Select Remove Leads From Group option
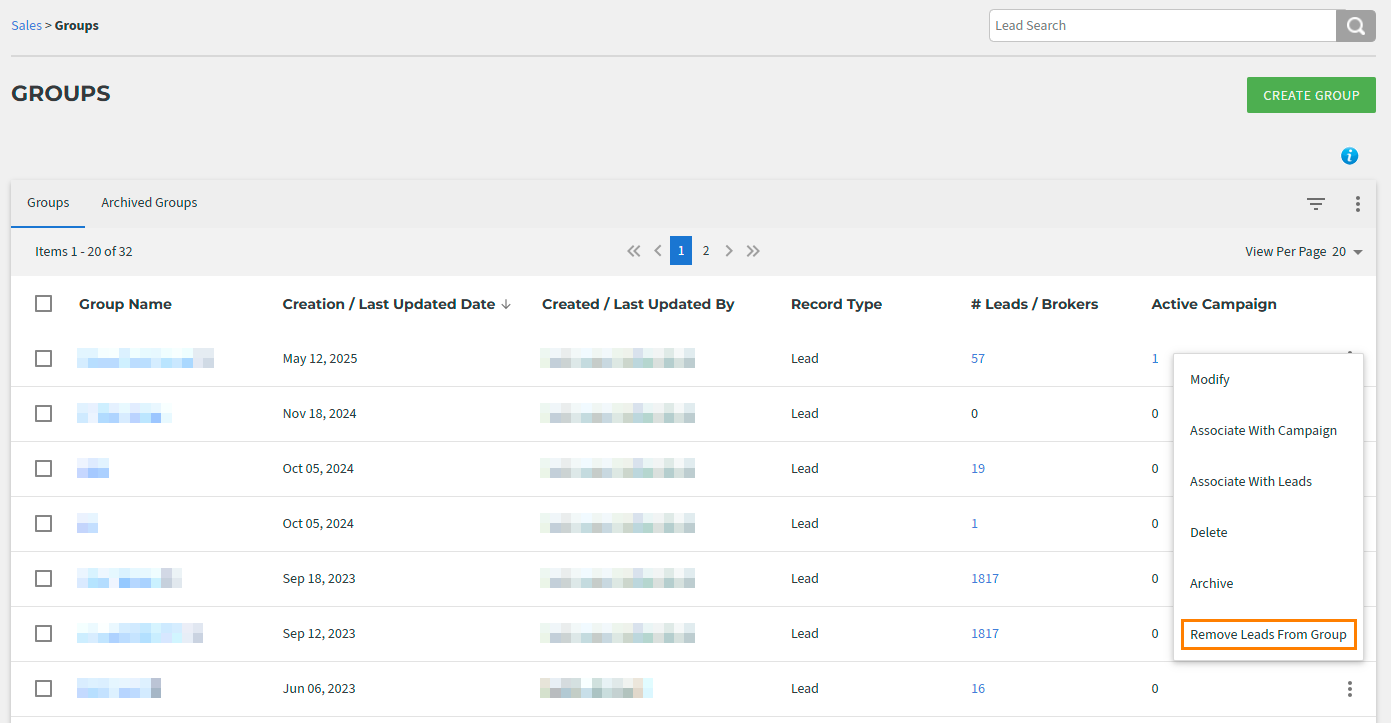 [1268, 635]
